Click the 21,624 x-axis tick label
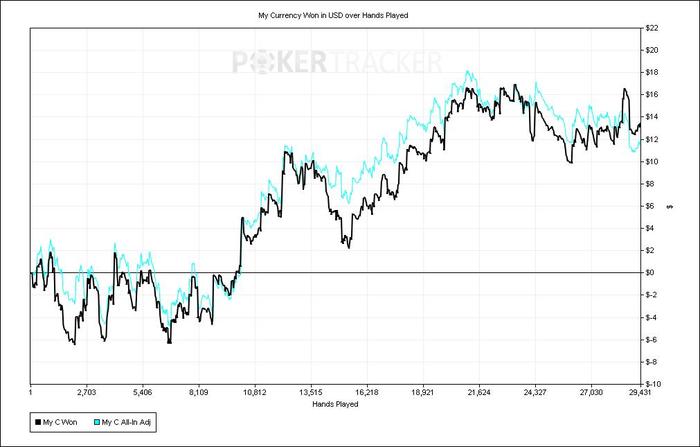This screenshot has width=700, height=447. 479,393
